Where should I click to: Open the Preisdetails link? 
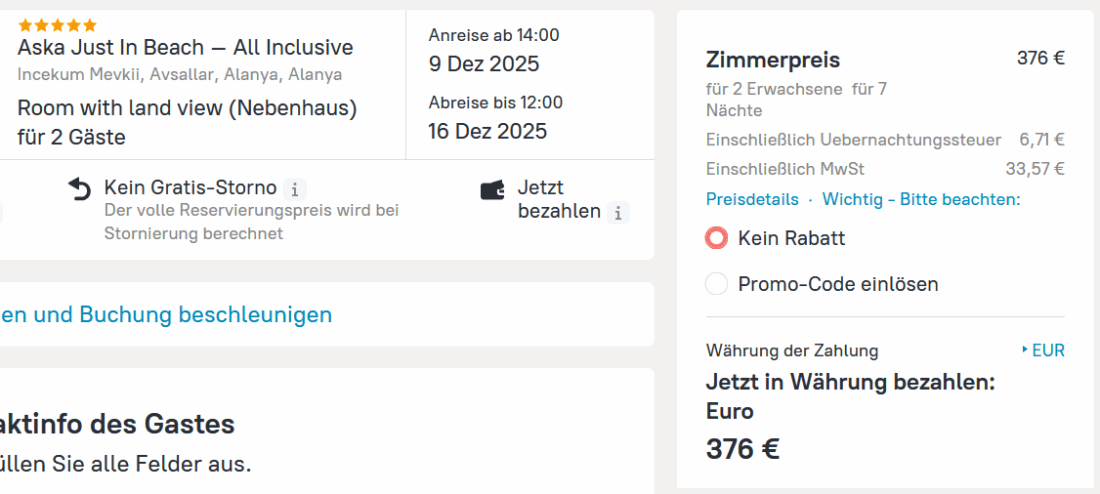(x=752, y=199)
